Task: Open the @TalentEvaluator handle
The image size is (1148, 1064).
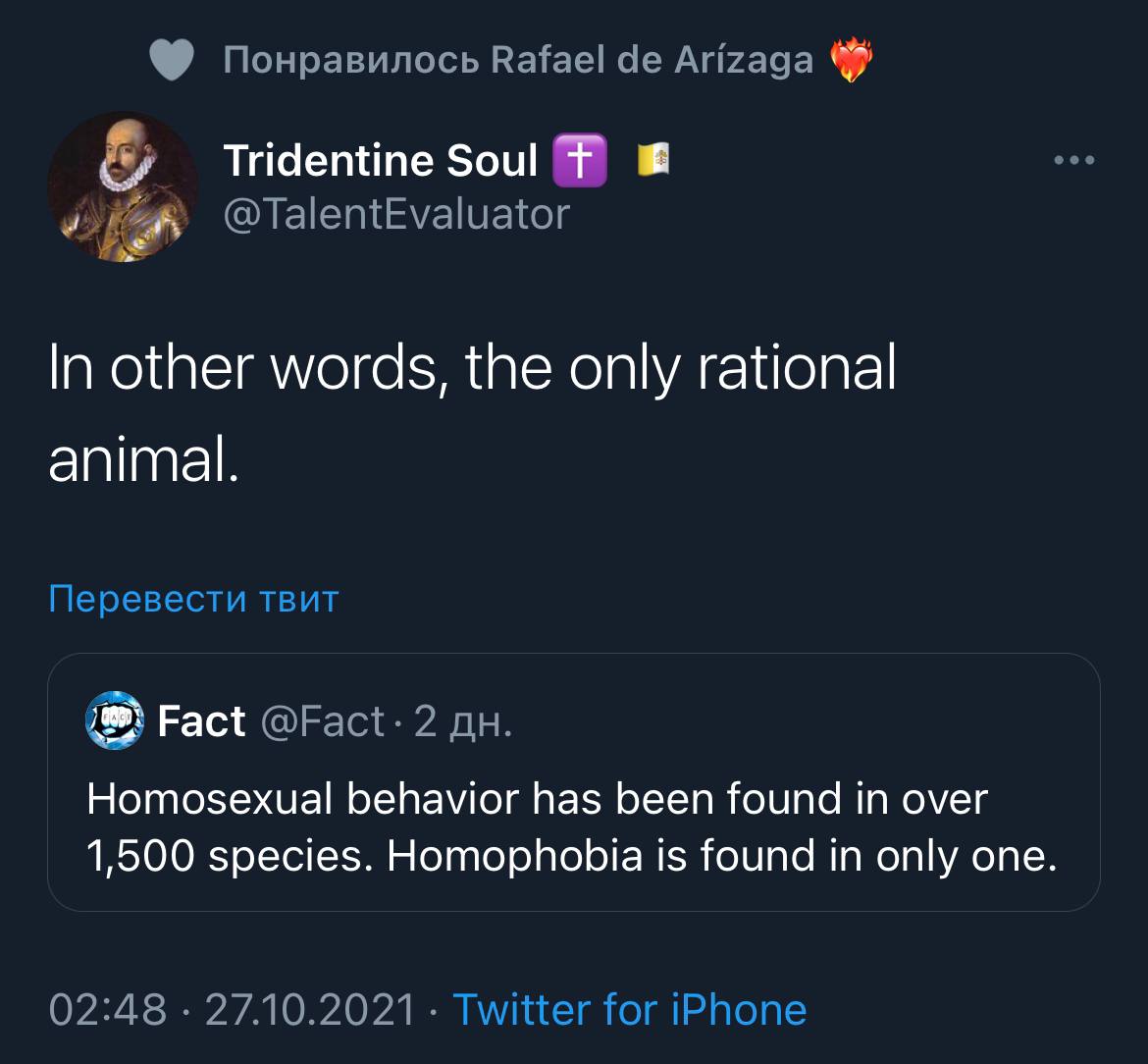Action: [396, 212]
